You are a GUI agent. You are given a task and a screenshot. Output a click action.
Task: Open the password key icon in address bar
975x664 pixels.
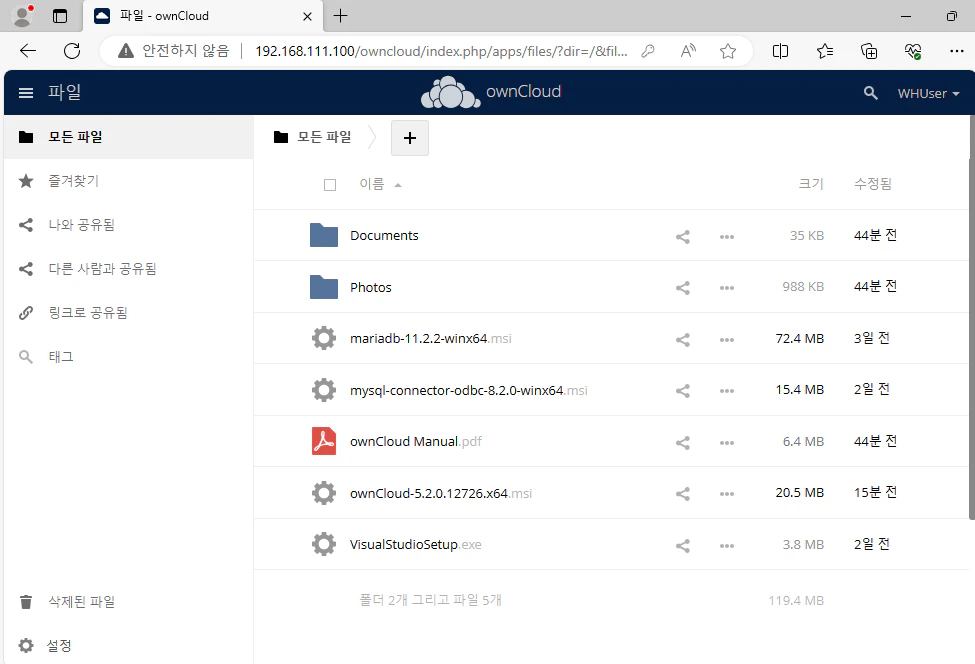click(648, 51)
